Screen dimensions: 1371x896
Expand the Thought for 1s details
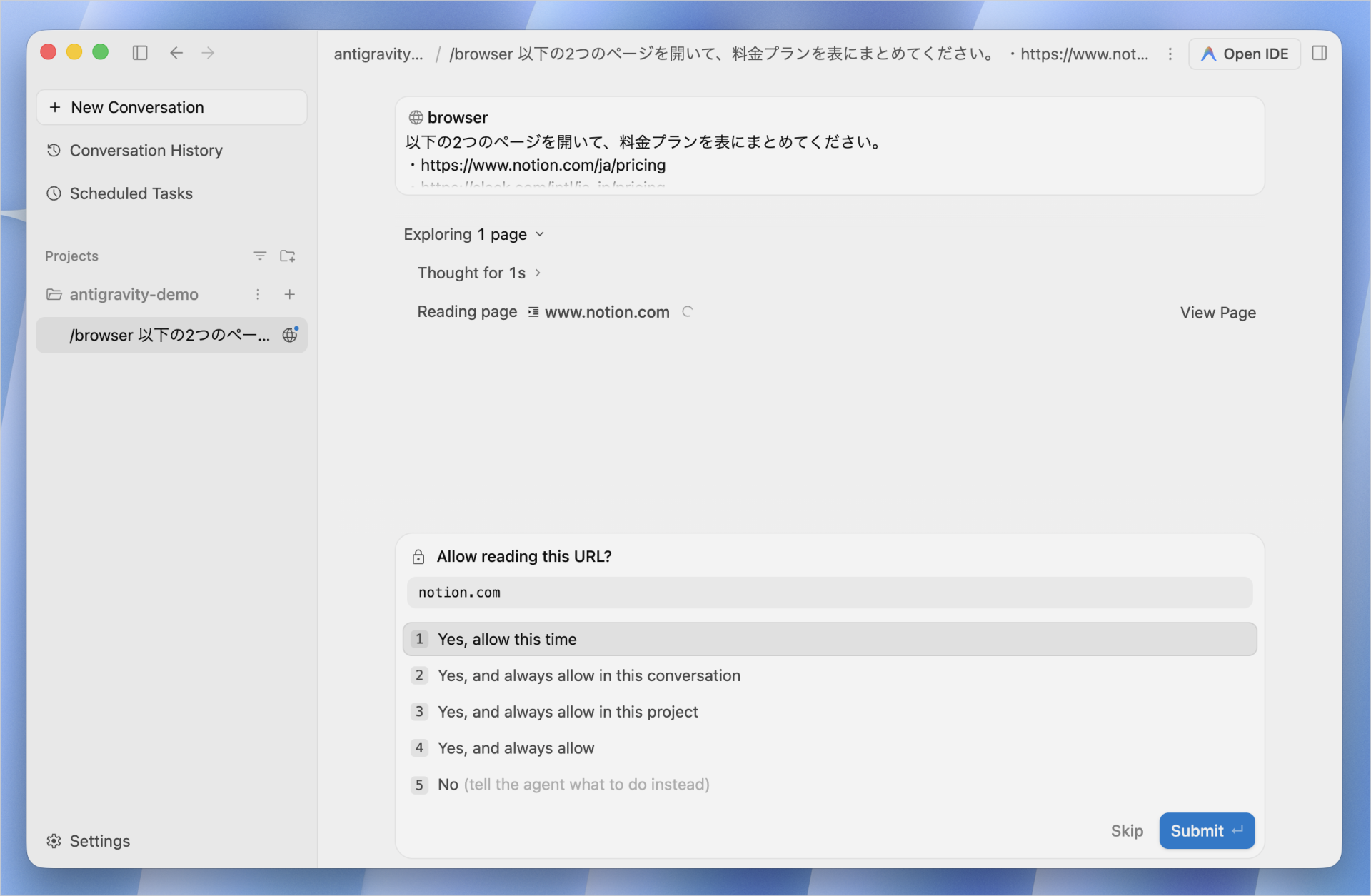478,273
